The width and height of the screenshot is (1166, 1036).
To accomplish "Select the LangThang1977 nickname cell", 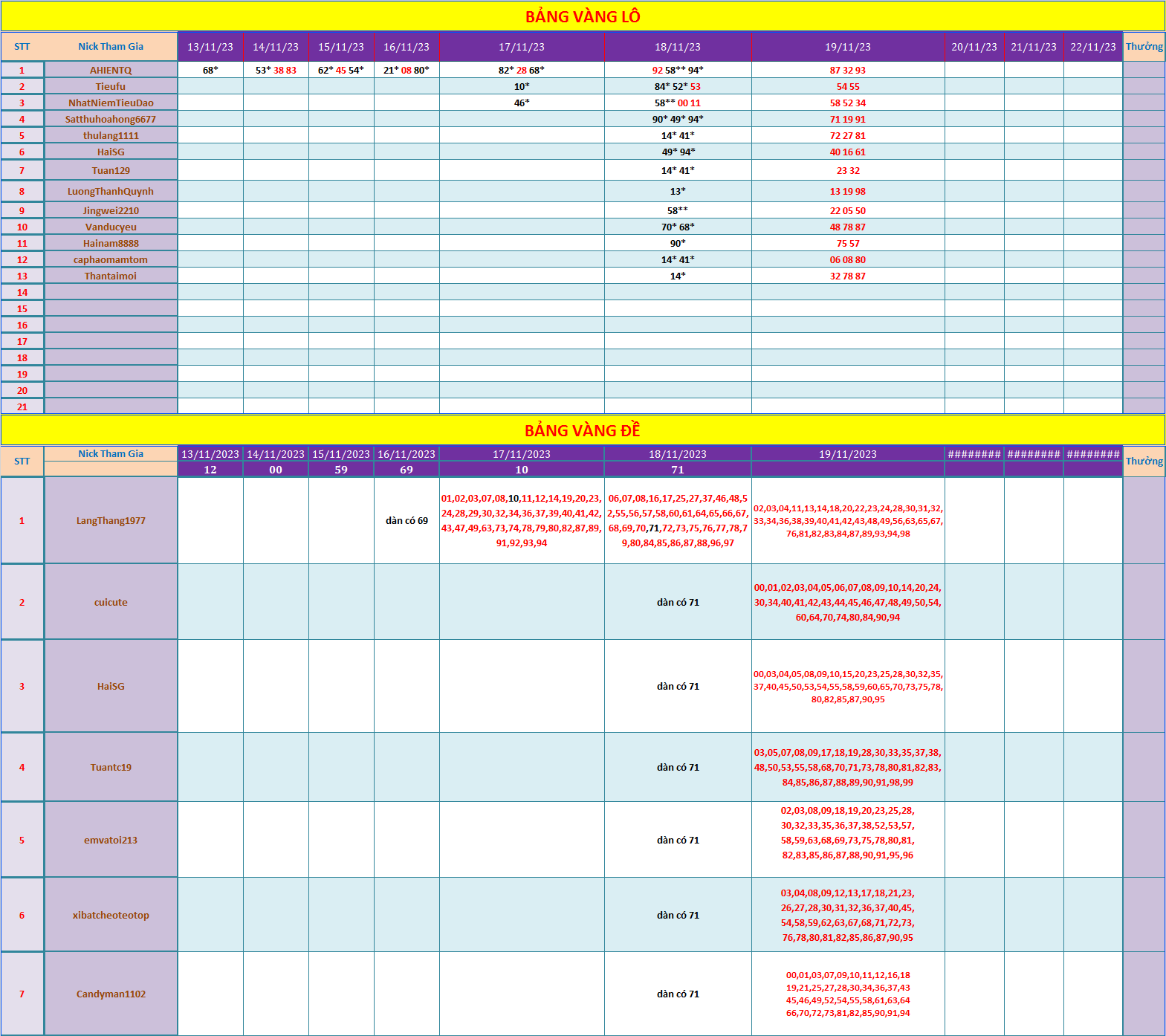I will point(111,520).
